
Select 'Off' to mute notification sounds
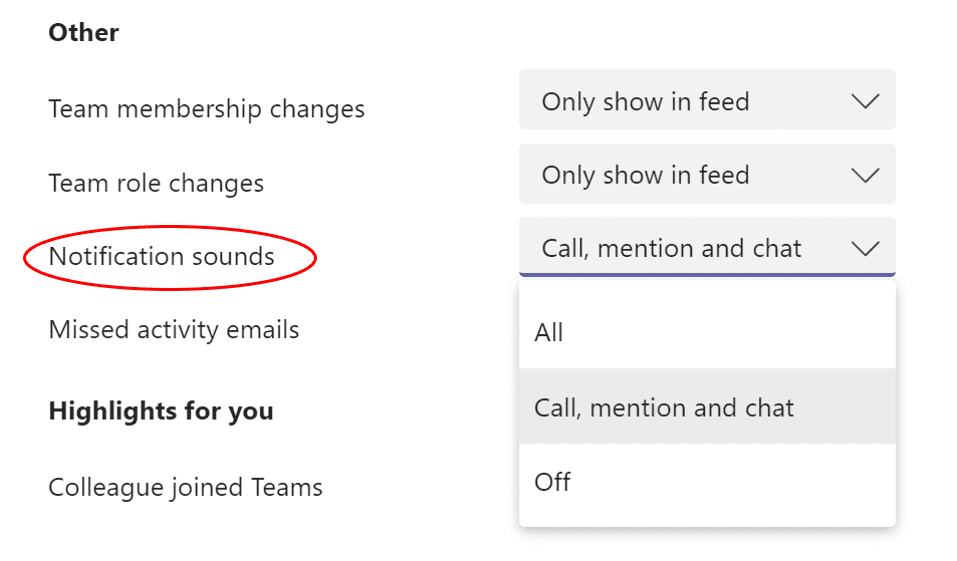707,482
